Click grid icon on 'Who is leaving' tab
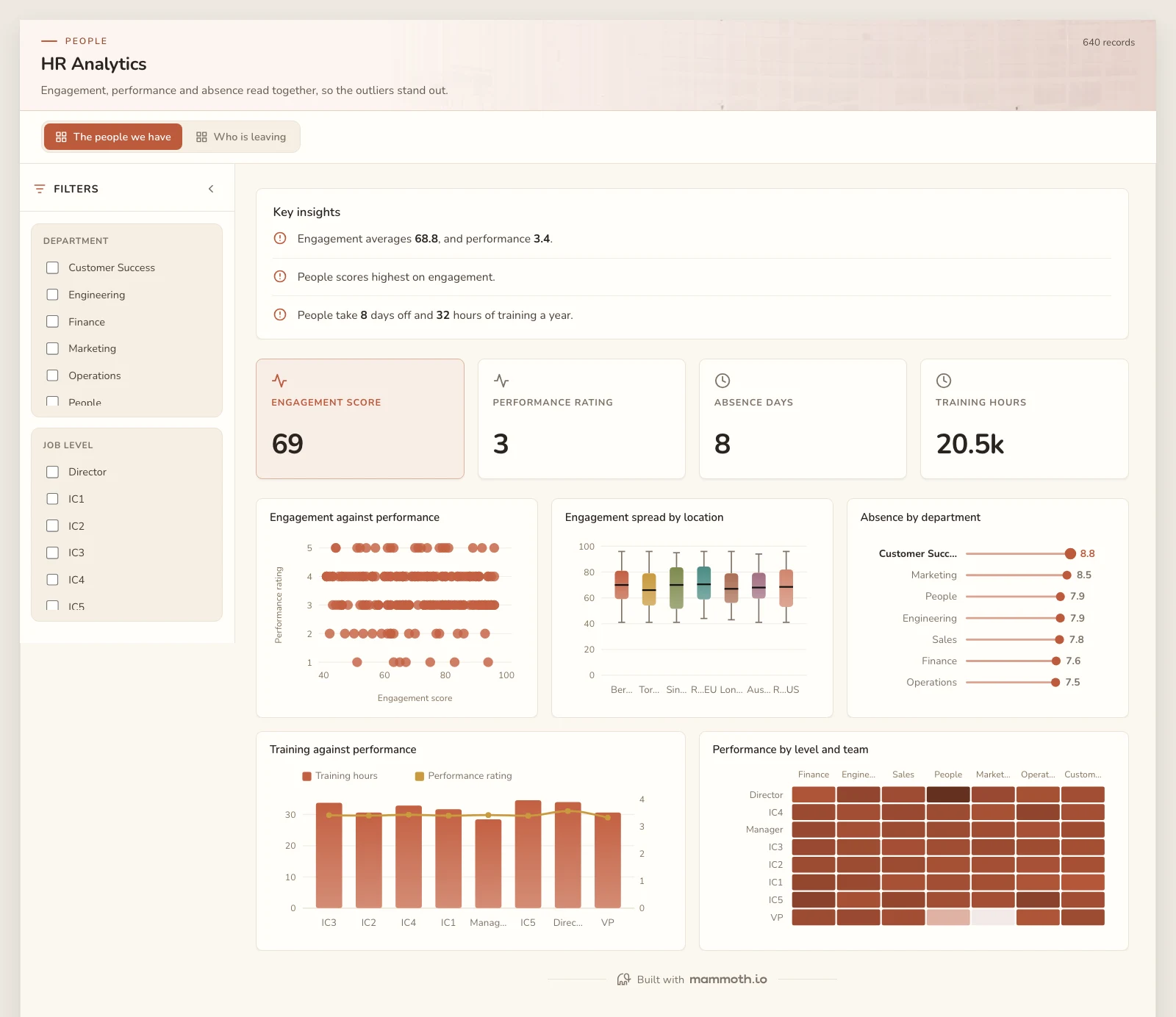 [201, 137]
